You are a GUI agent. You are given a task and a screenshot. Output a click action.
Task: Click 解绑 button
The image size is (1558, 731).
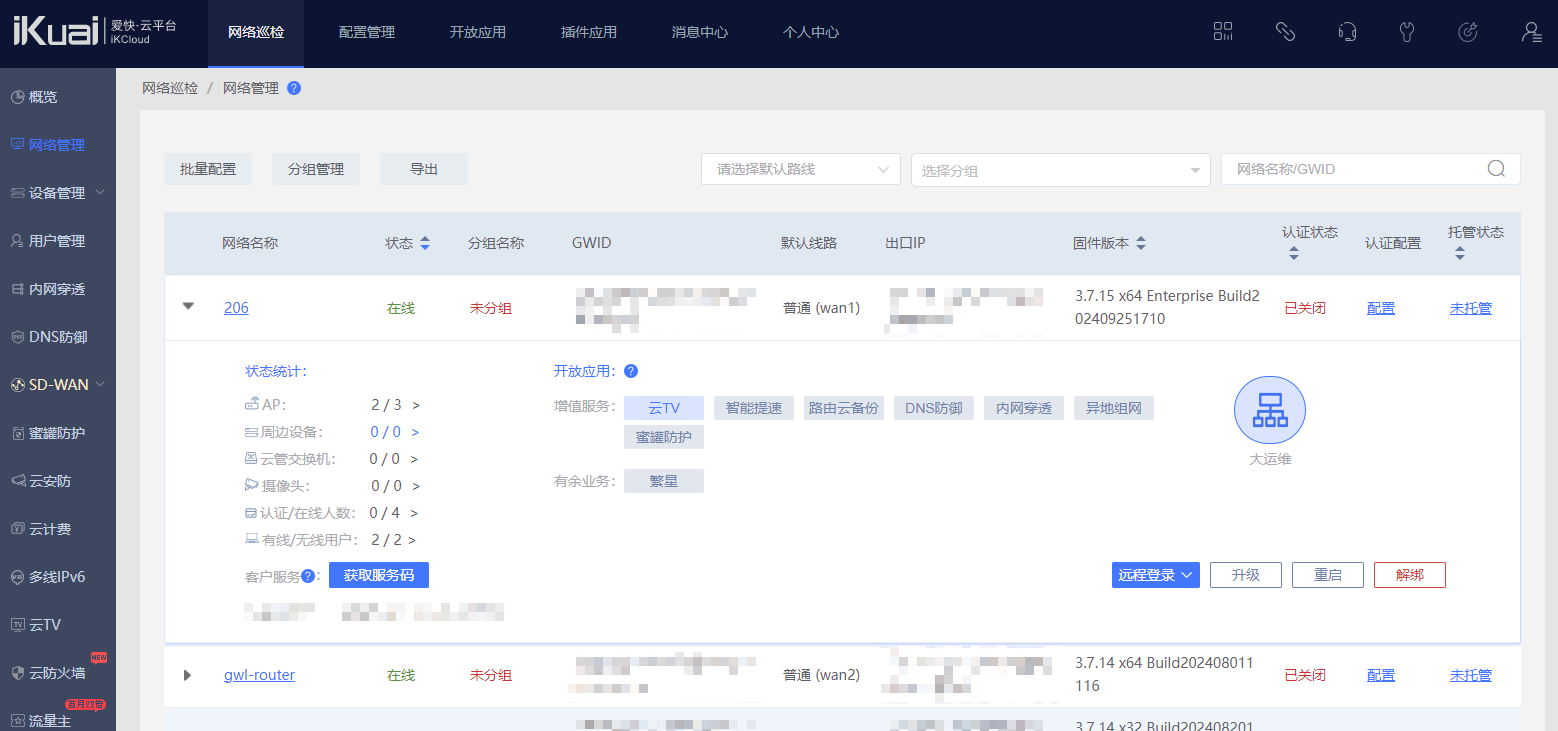(x=1410, y=575)
